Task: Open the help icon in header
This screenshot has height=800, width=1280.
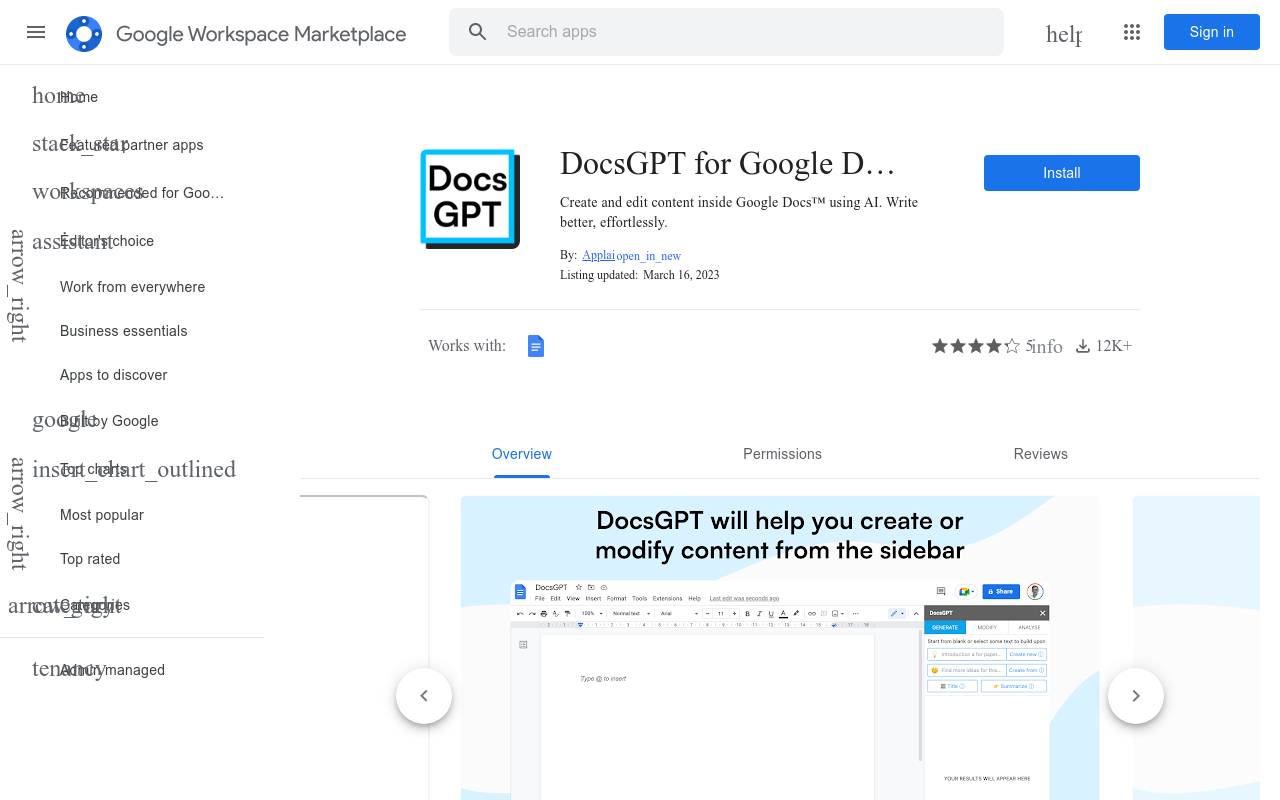Action: (x=1064, y=34)
